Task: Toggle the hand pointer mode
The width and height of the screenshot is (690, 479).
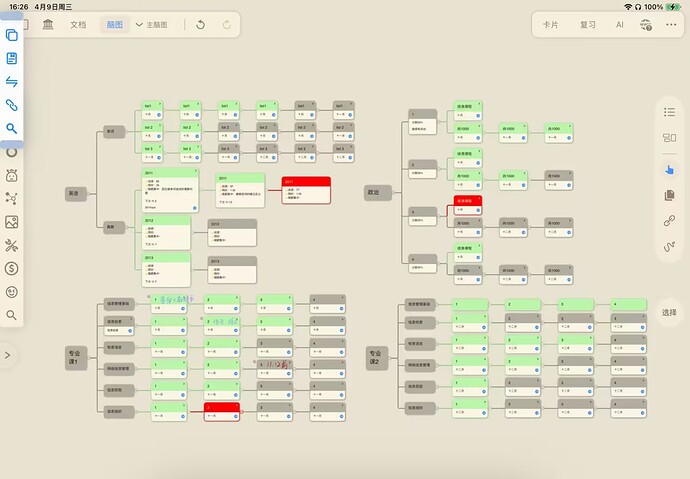Action: (669, 170)
